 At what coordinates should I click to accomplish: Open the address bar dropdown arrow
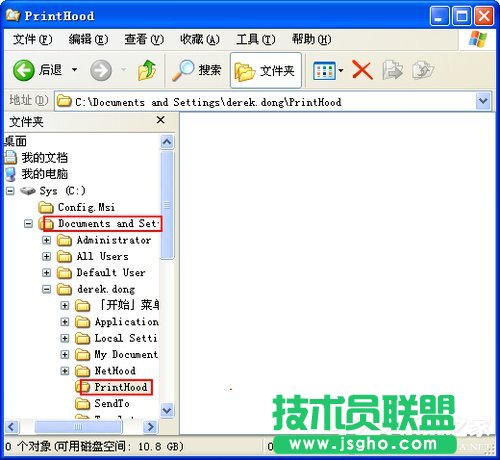click(x=483, y=101)
